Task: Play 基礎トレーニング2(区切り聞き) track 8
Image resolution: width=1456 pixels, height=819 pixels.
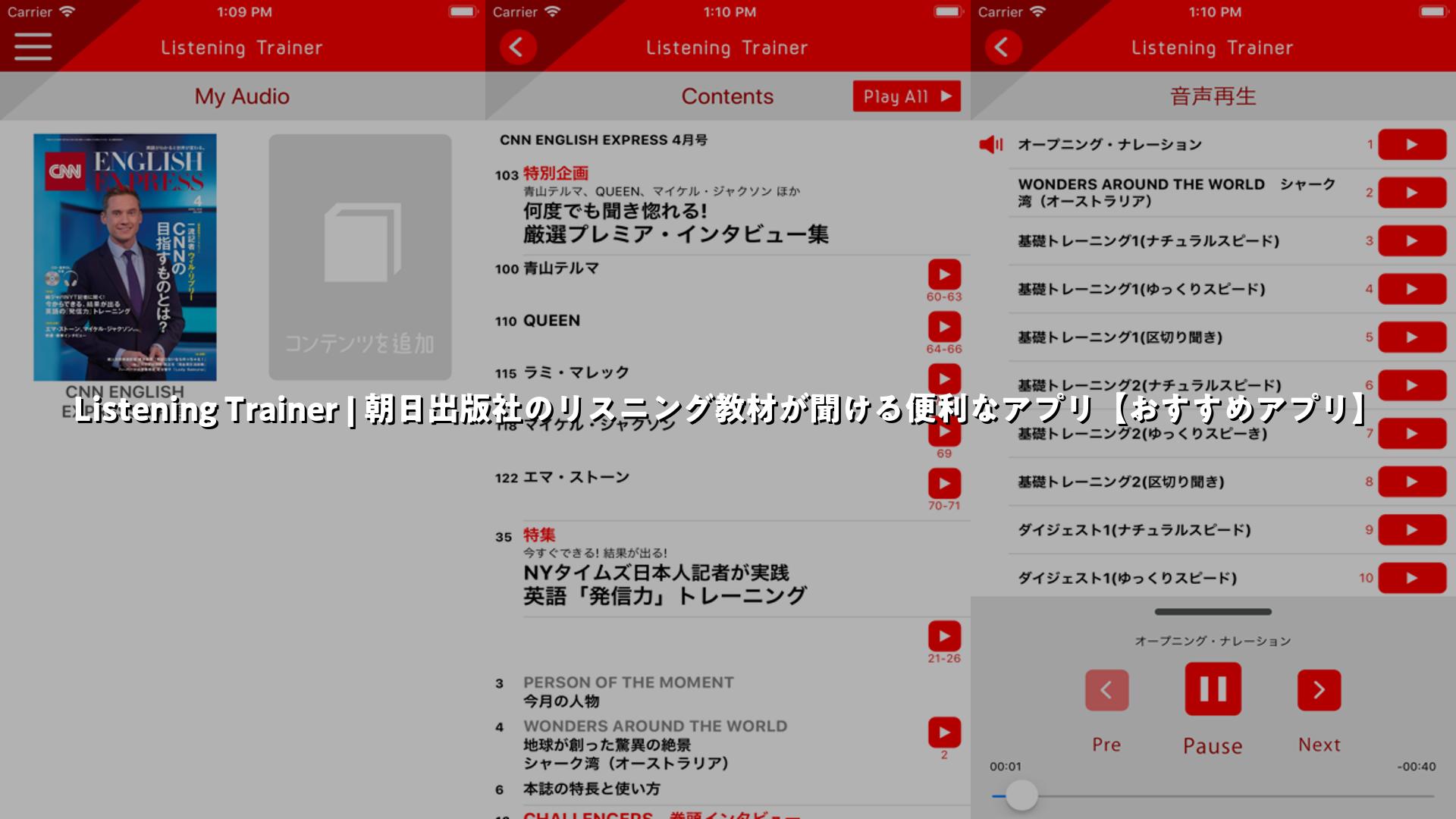Action: pyautogui.click(x=1412, y=482)
